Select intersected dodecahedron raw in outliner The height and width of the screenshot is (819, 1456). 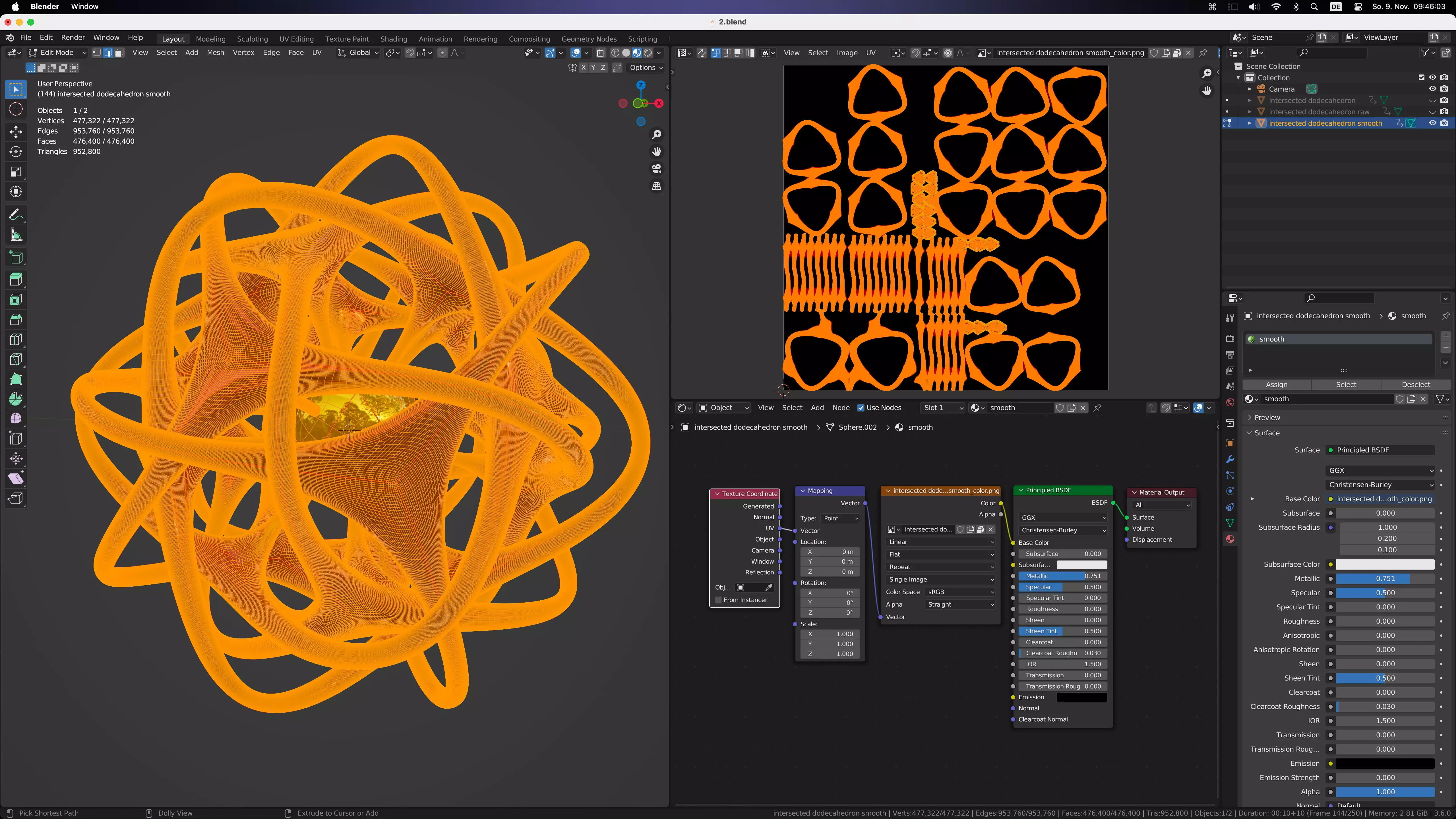click(x=1319, y=111)
